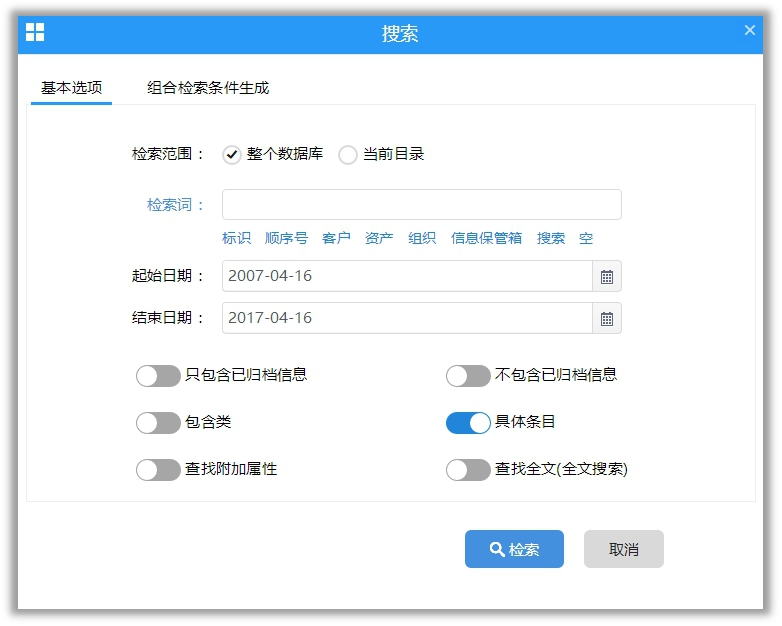
Task: Enable 只包含已归档信息 toggle
Action: click(x=158, y=376)
